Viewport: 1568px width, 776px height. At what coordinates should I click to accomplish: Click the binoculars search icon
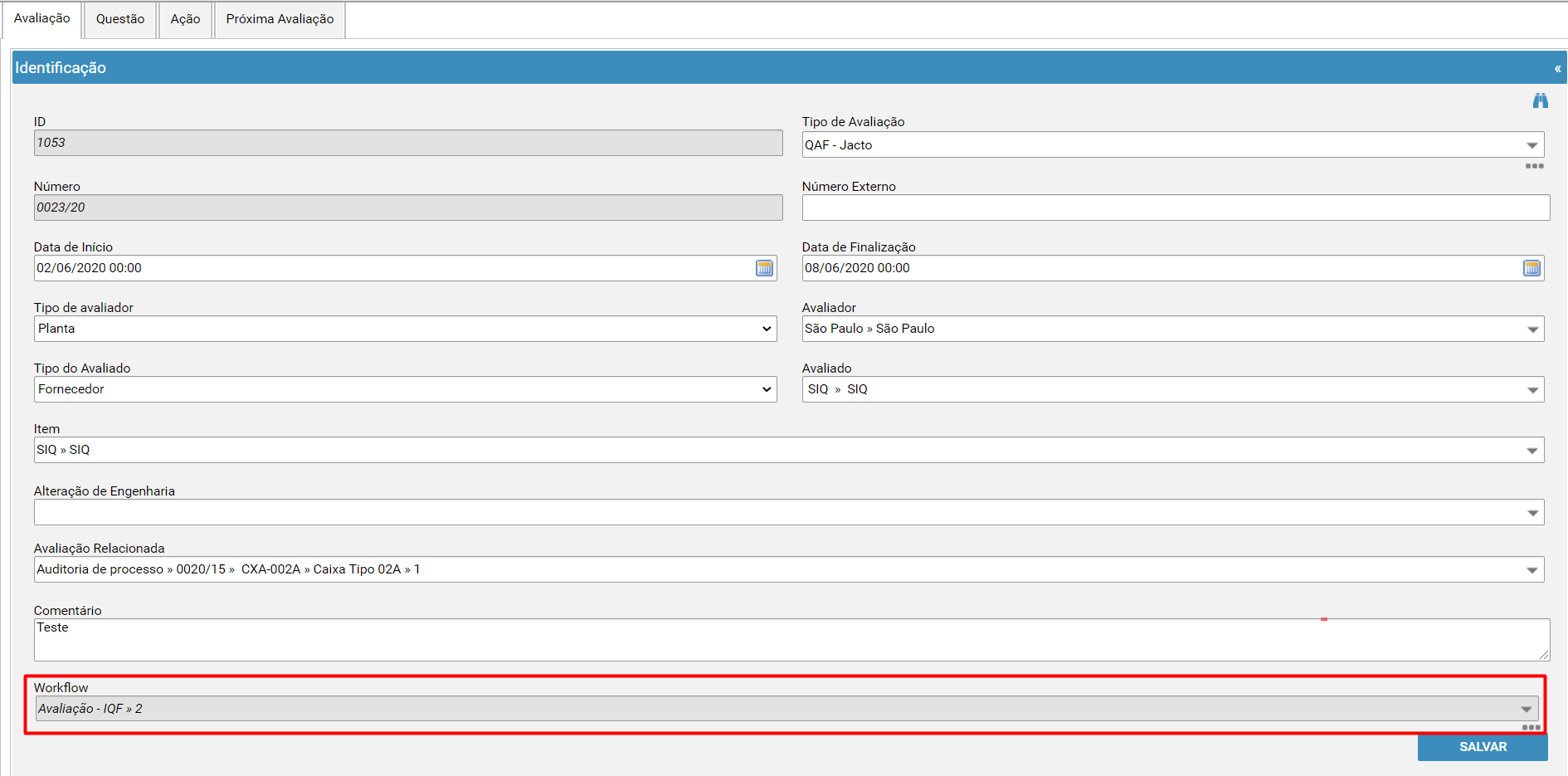pyautogui.click(x=1540, y=100)
